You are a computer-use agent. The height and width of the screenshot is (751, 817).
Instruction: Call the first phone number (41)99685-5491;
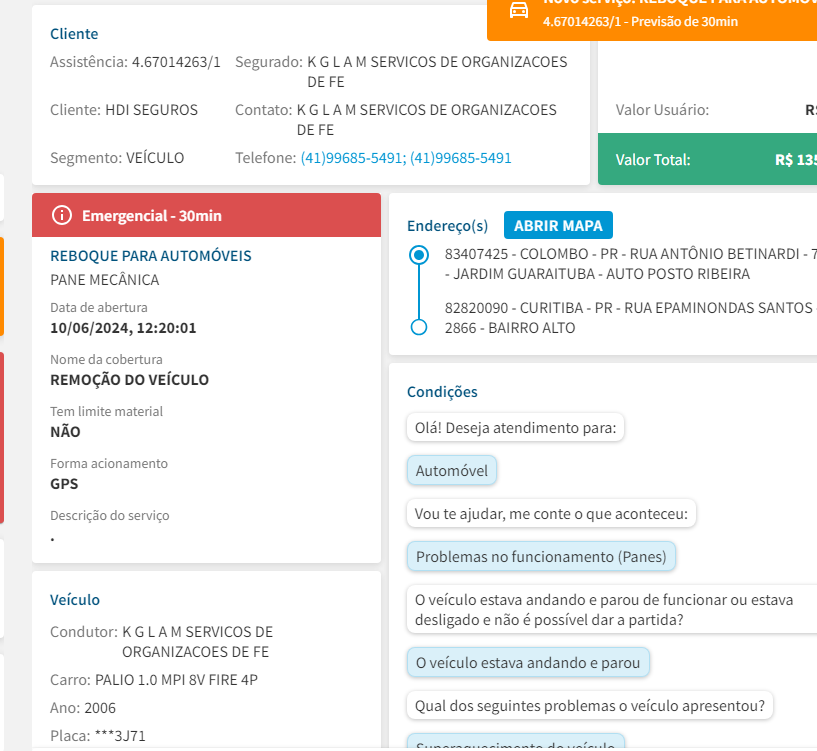[x=353, y=158]
